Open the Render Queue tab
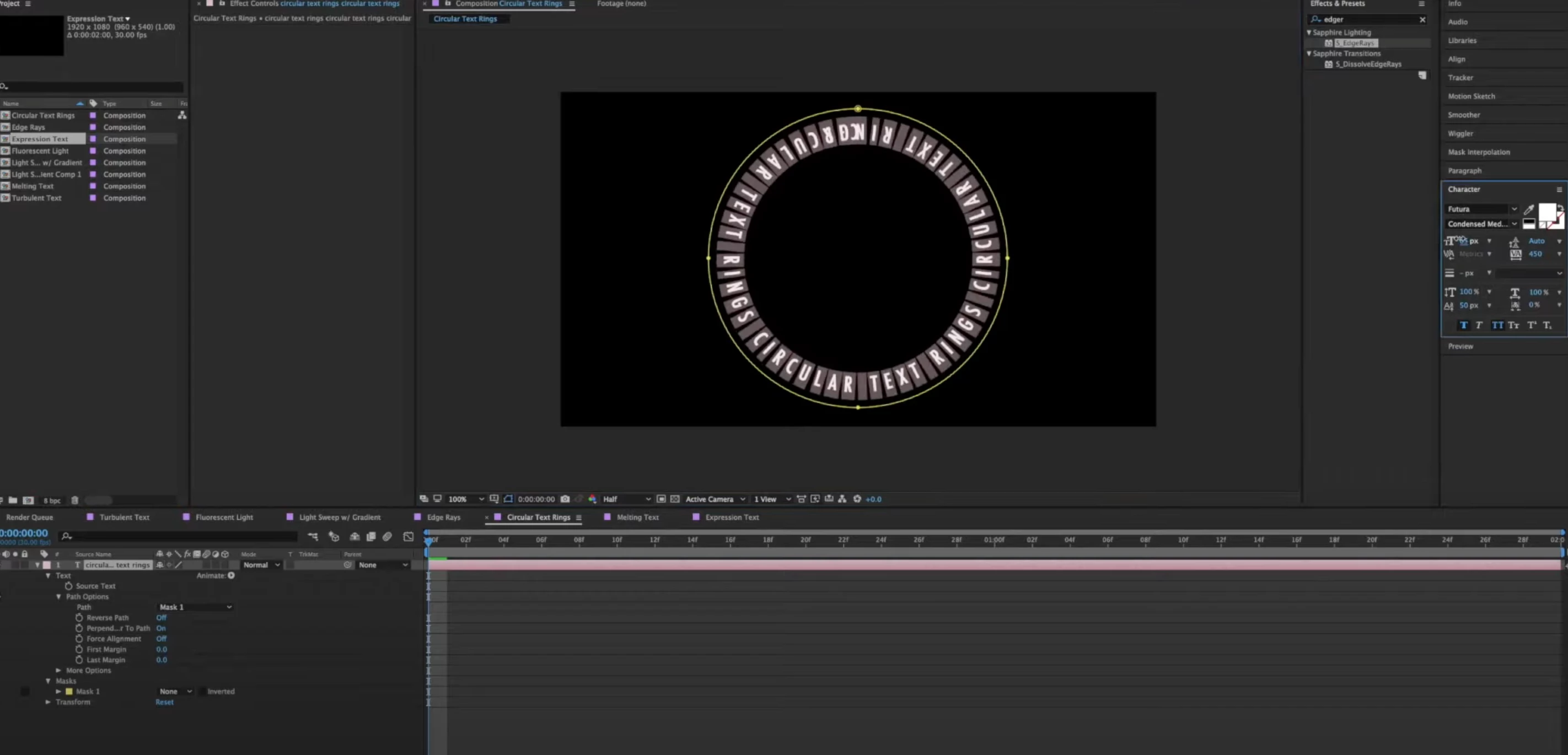 29,517
